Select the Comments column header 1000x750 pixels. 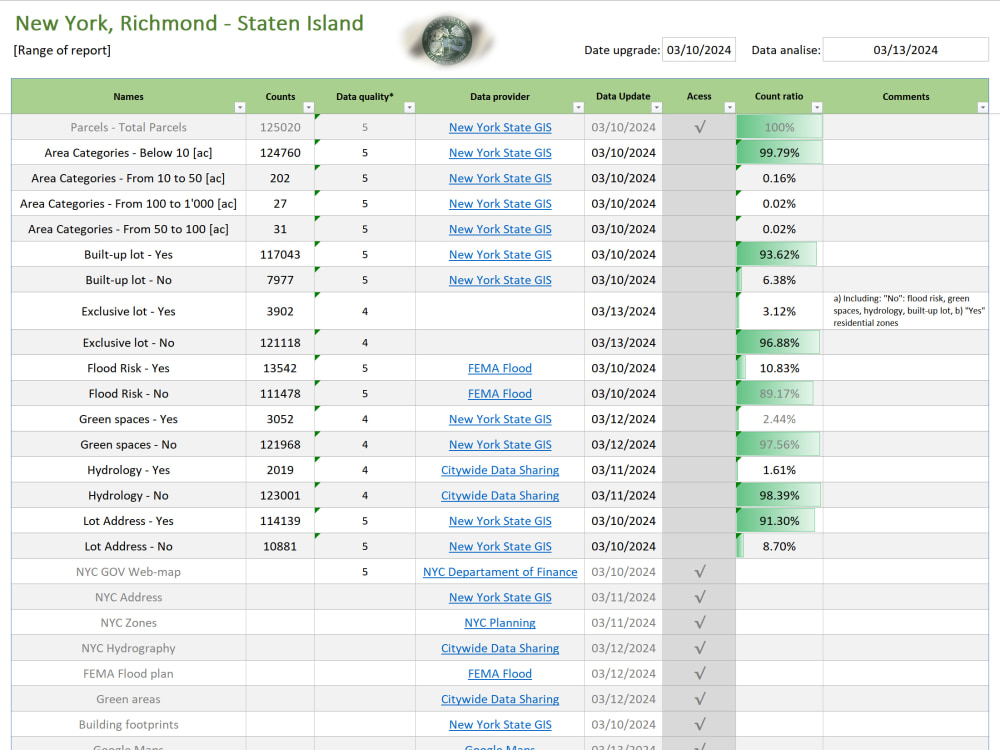pyautogui.click(x=906, y=96)
